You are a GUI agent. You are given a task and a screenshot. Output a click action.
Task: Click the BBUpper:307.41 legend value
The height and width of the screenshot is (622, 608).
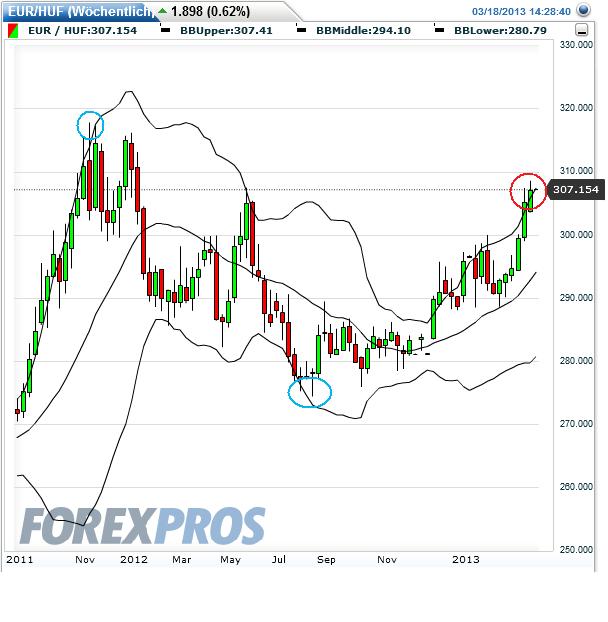[226, 31]
